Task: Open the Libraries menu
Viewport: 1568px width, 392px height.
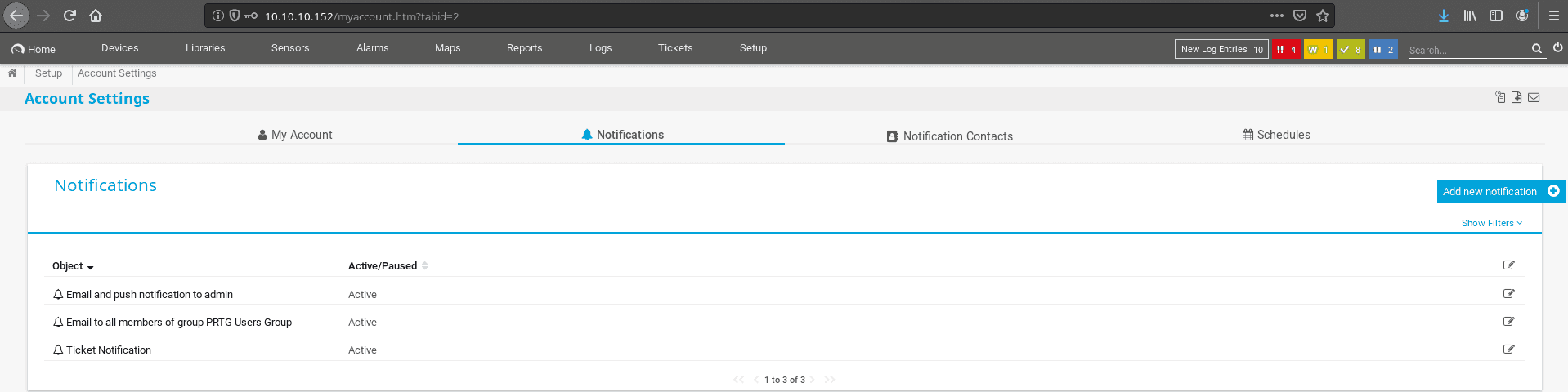Action: pyautogui.click(x=205, y=48)
